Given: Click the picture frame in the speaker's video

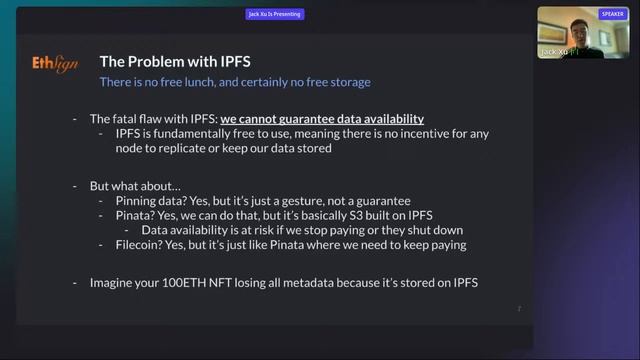Looking at the screenshot, I should click(552, 33).
